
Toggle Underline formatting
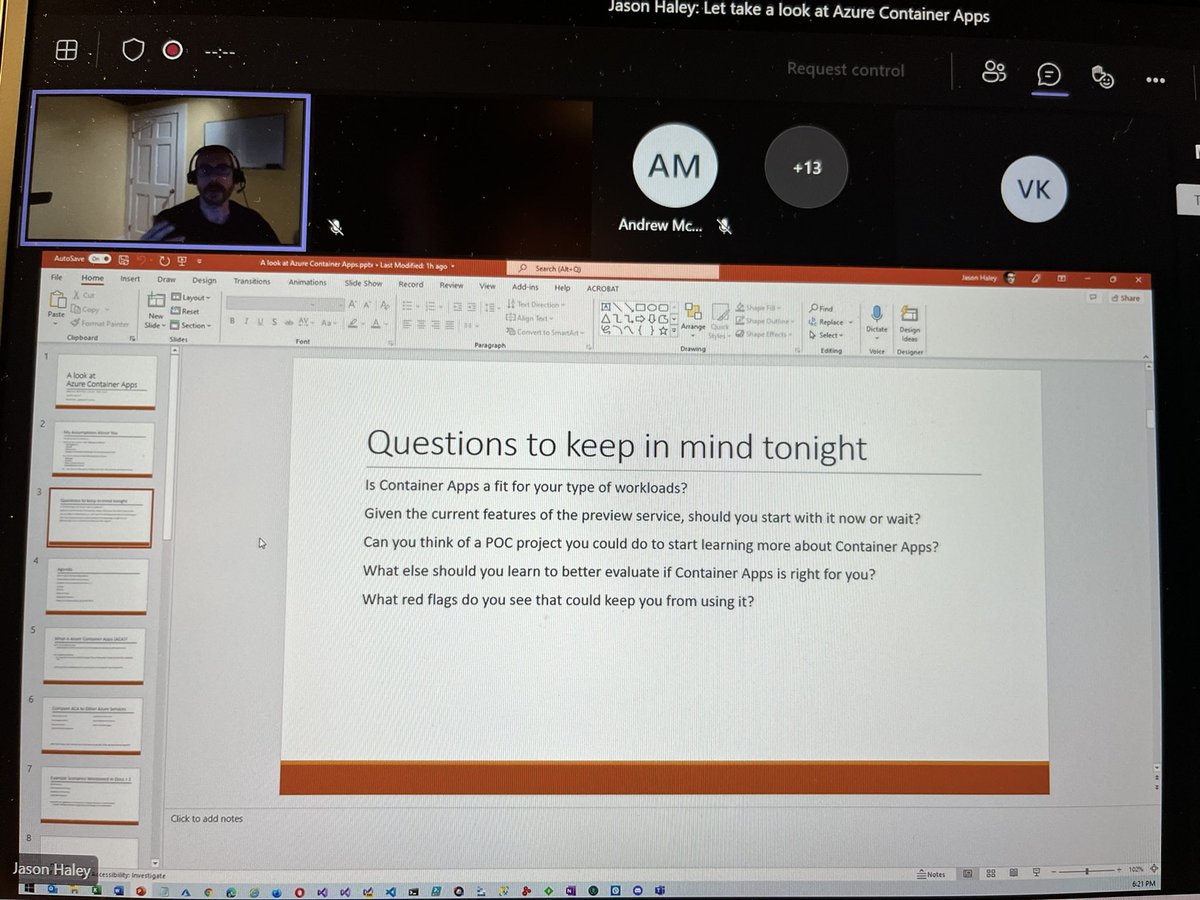260,321
